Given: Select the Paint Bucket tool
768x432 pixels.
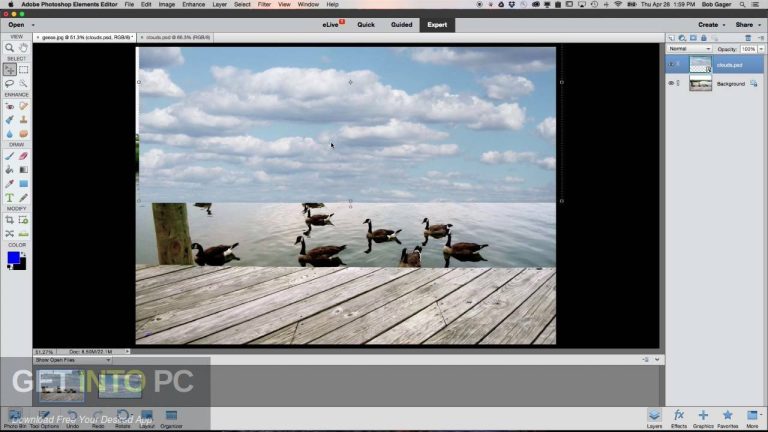Looking at the screenshot, I should 9,169.
